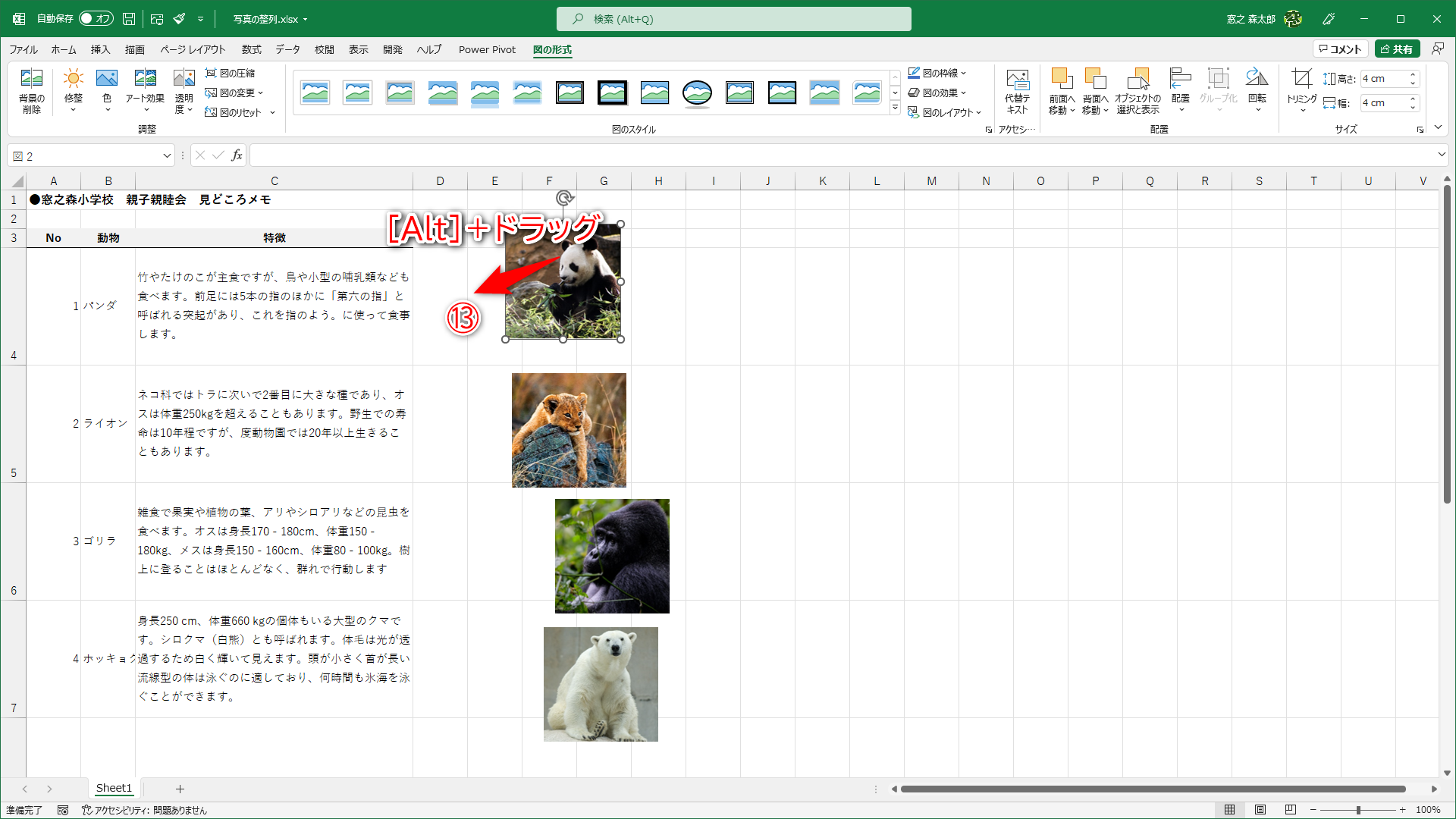The image size is (1456, 819).
Task: Open the Power Pivot tab
Action: (x=487, y=49)
